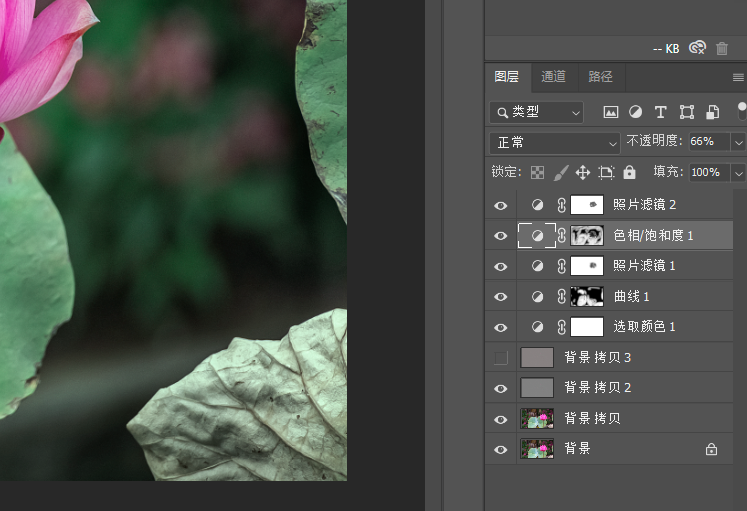Filter layers by pixel layer type

pos(610,112)
